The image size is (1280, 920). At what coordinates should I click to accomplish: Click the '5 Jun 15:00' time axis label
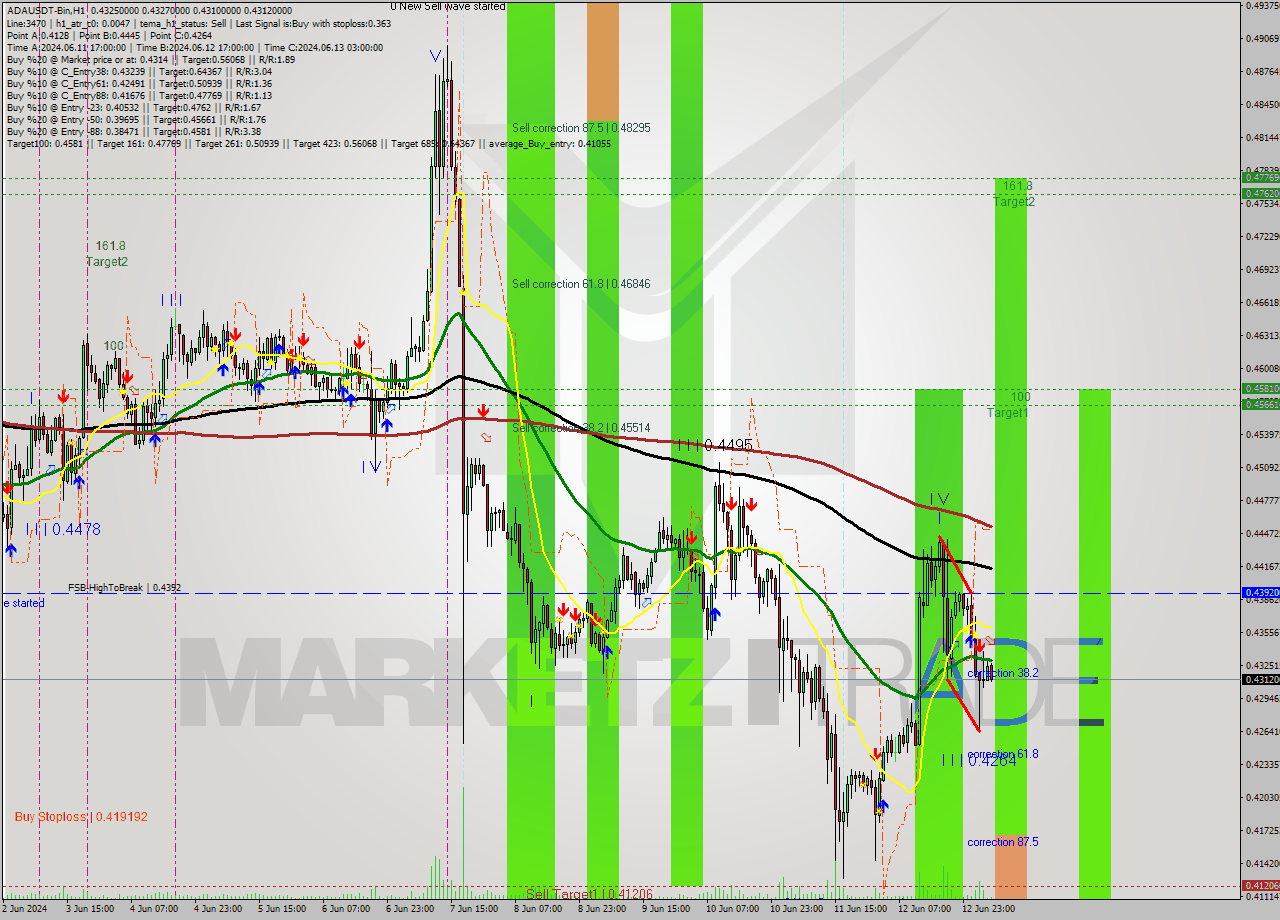coord(283,908)
